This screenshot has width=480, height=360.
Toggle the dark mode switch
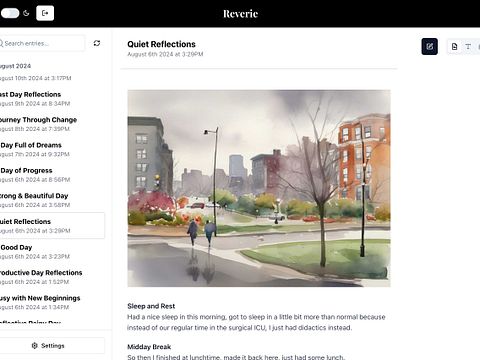pos(10,13)
